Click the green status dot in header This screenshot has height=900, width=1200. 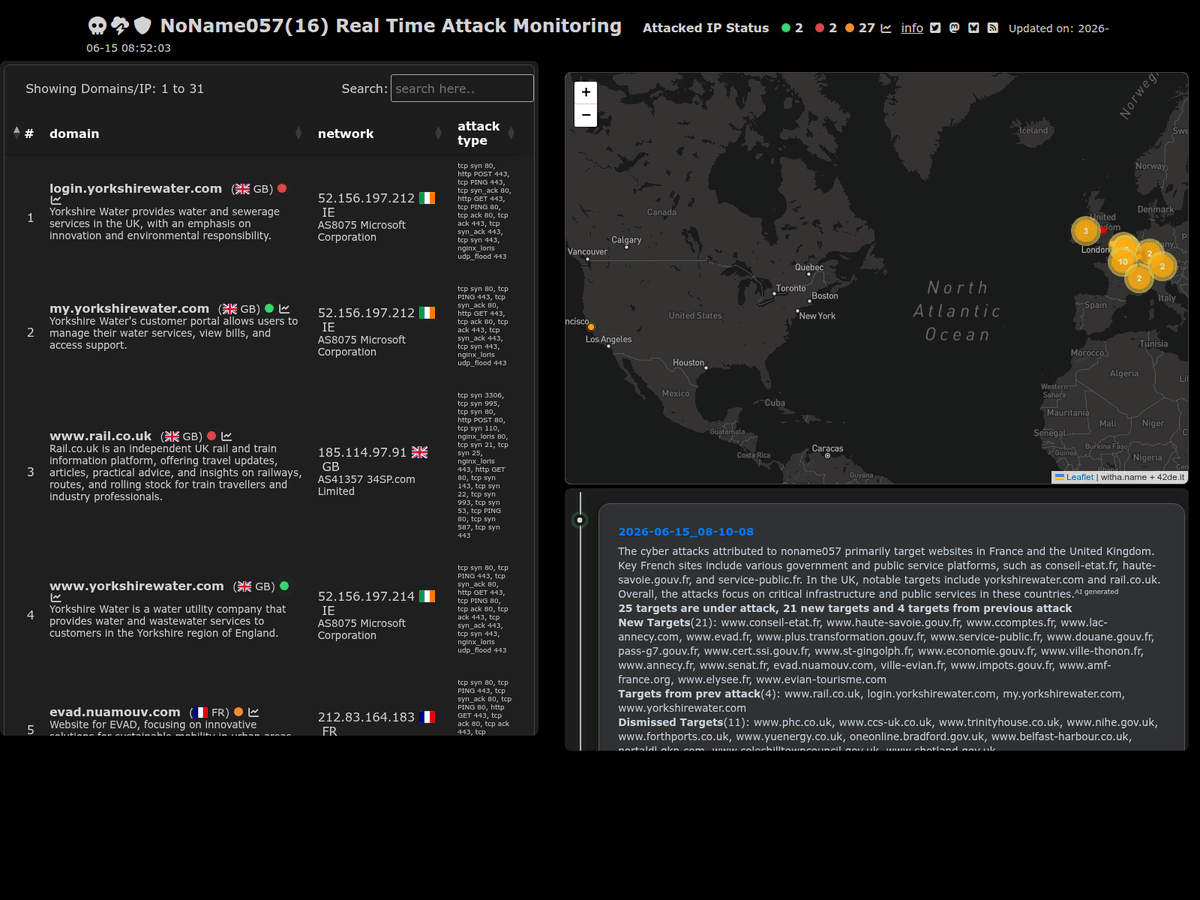tap(786, 28)
